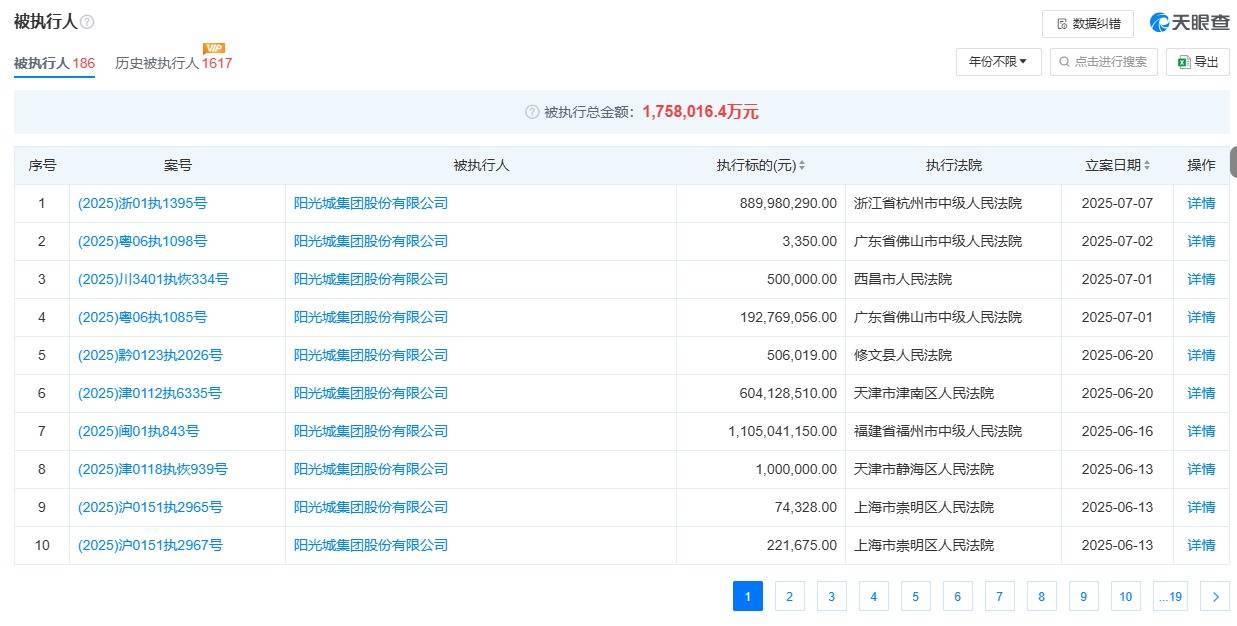Go to pagination page 5
This screenshot has height=626, width=1237.
pos(915,596)
